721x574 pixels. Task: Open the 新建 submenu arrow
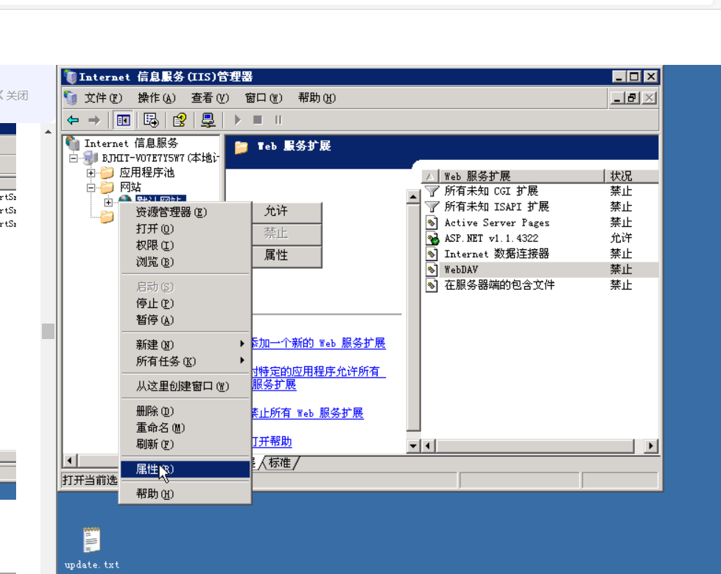pyautogui.click(x=242, y=344)
